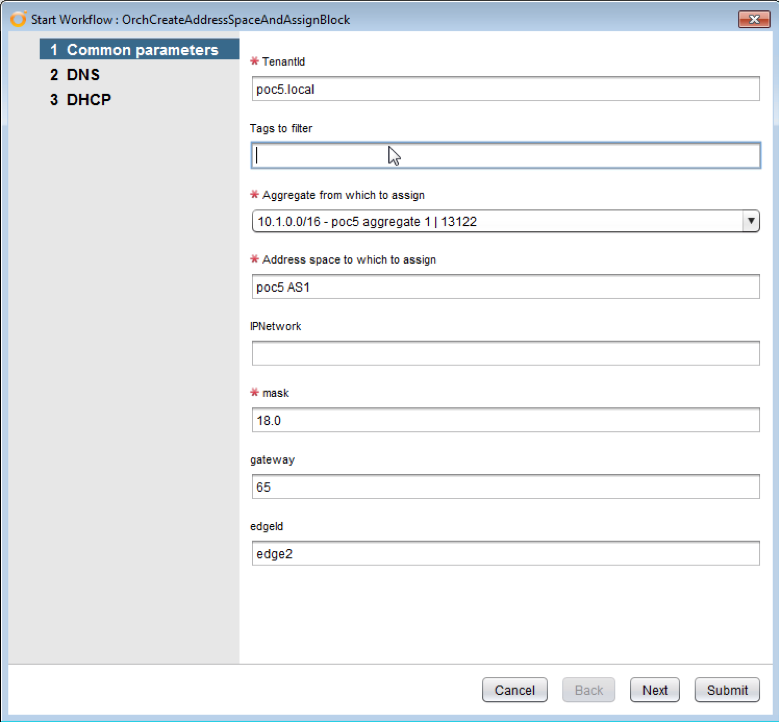779x722 pixels.
Task: Click the greyed-out Back button
Action: 588,690
